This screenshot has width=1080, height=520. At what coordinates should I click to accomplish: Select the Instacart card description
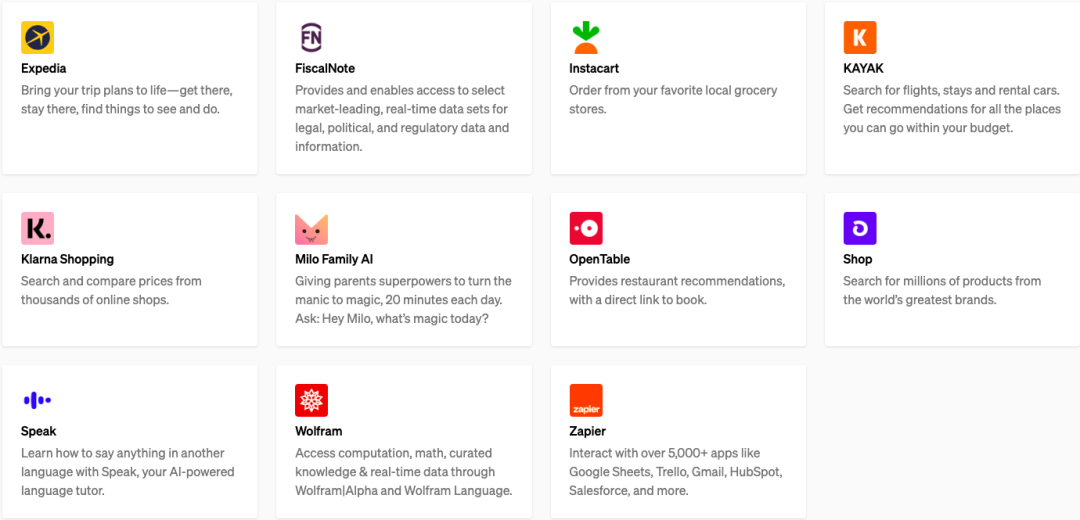672,99
